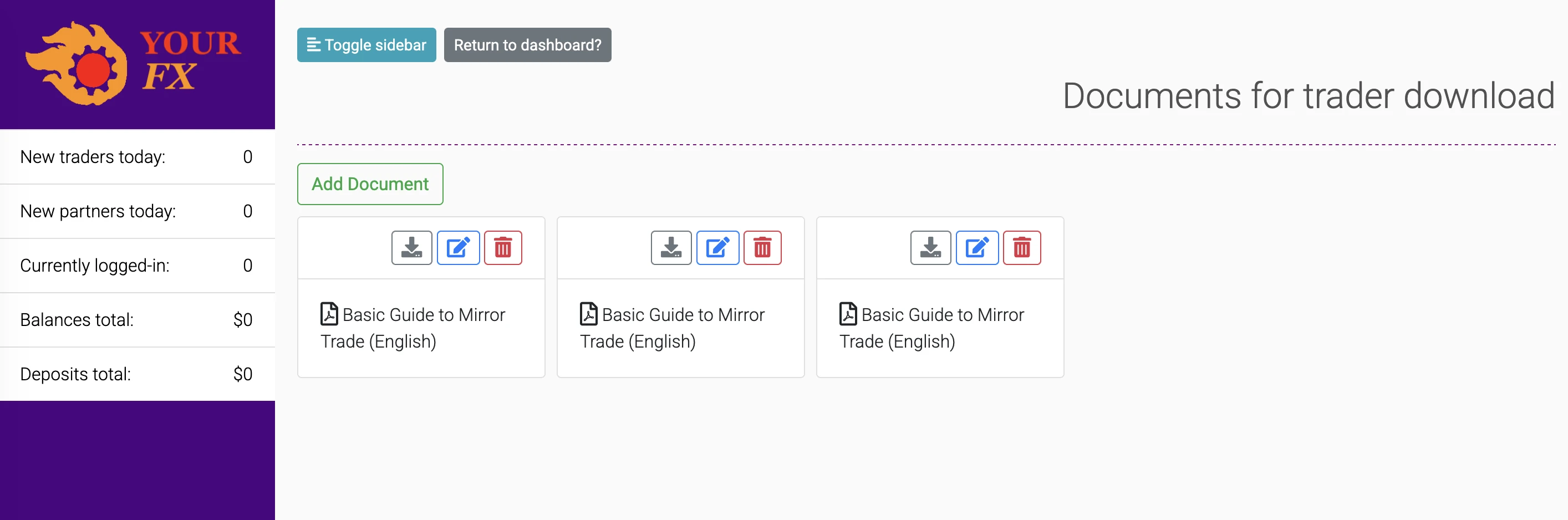The height and width of the screenshot is (520, 1568).
Task: Click the Add Document button
Action: coord(370,184)
